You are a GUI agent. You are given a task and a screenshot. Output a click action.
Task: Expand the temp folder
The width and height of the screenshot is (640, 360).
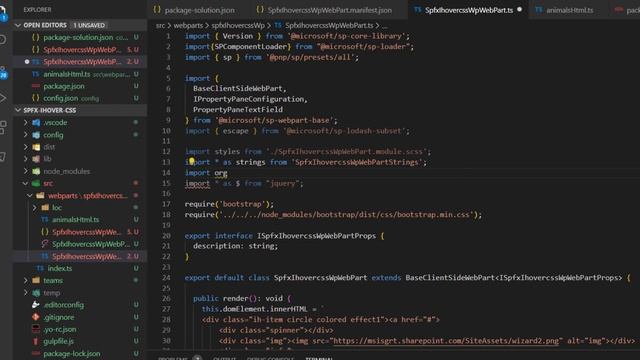(26, 293)
